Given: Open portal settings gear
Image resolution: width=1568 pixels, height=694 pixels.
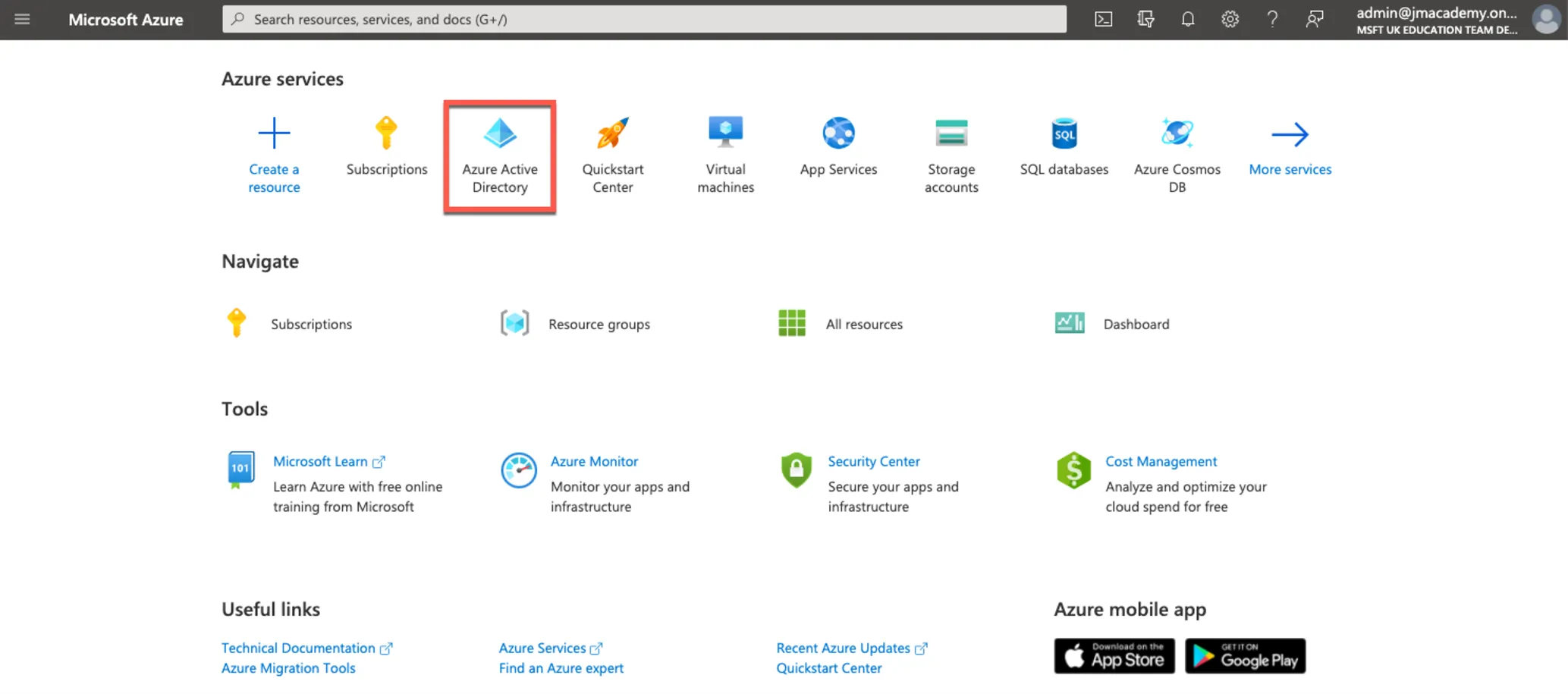Looking at the screenshot, I should tap(1230, 19).
